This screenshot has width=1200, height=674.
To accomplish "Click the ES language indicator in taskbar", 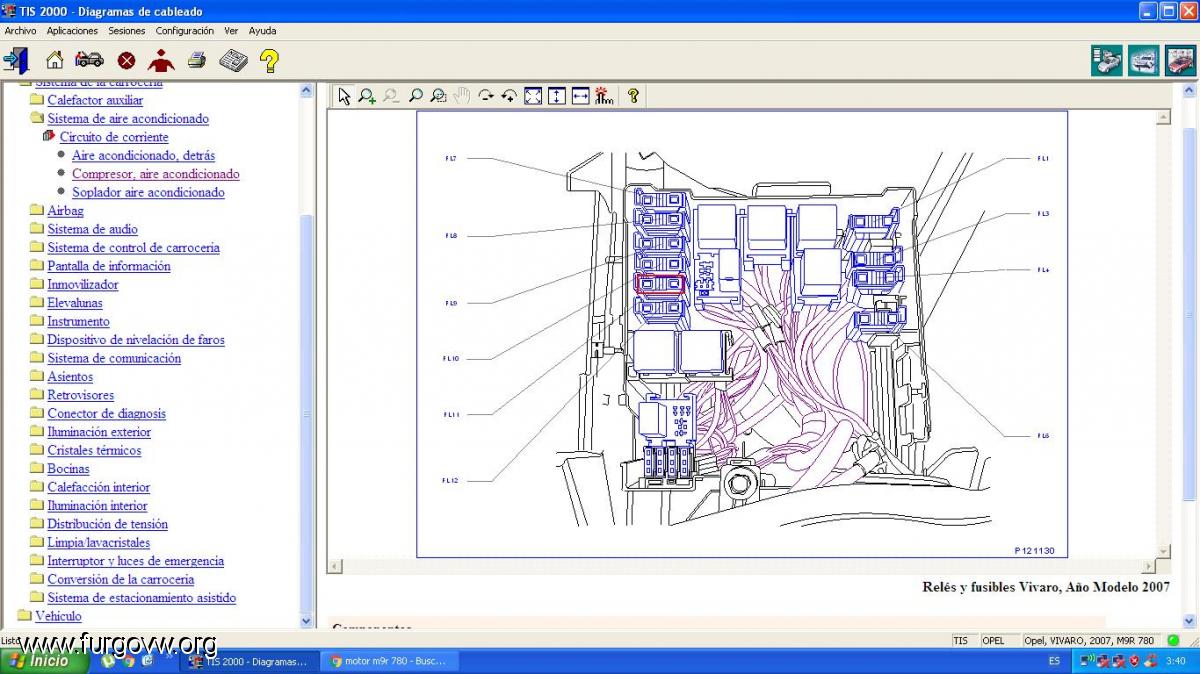I will (1054, 661).
